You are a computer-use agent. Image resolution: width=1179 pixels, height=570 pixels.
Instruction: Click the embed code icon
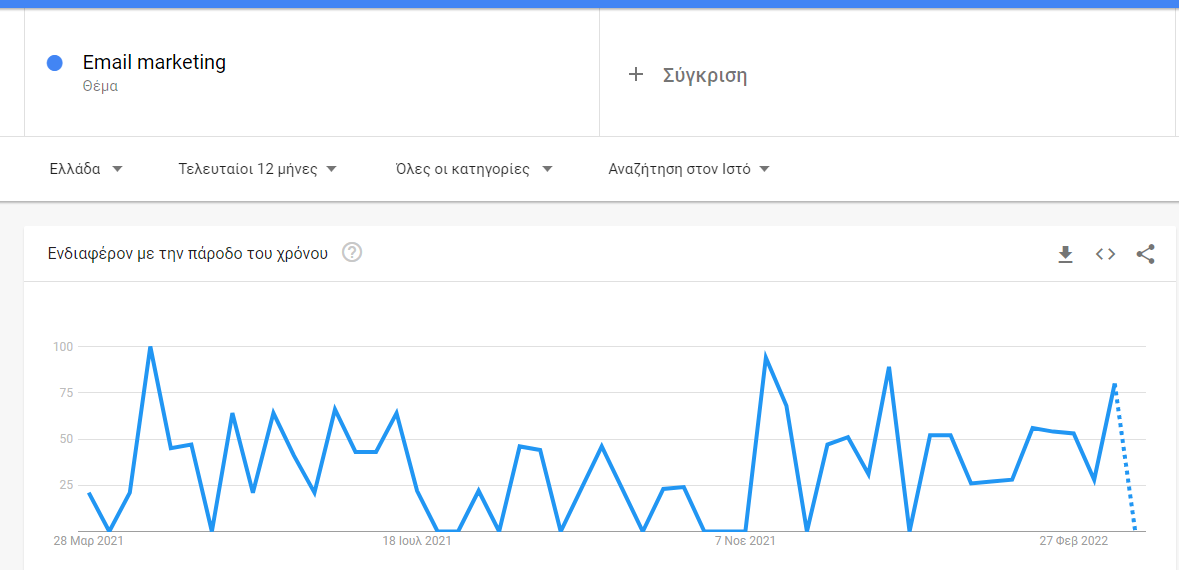1105,254
